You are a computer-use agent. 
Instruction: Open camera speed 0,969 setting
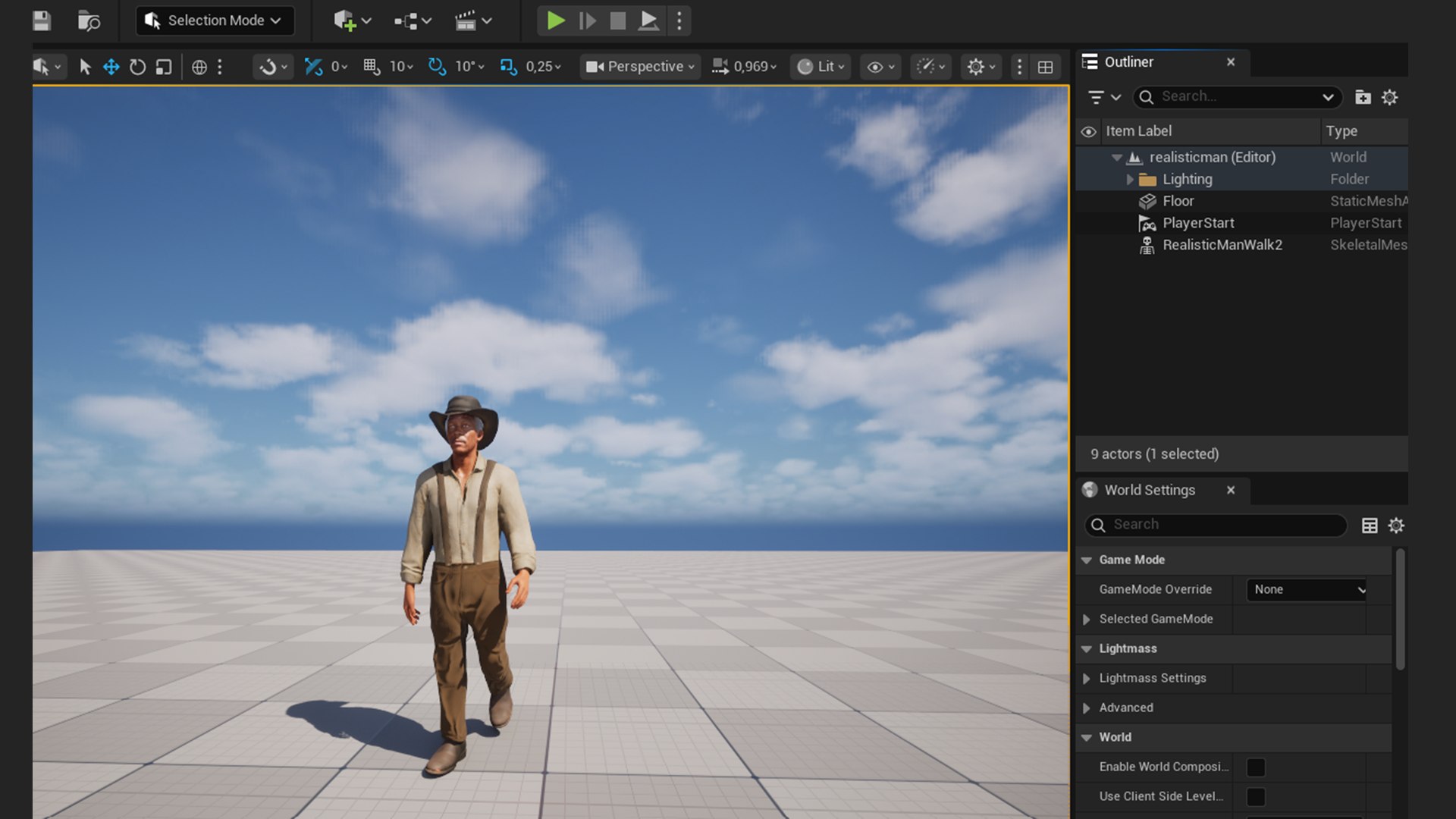pyautogui.click(x=744, y=67)
